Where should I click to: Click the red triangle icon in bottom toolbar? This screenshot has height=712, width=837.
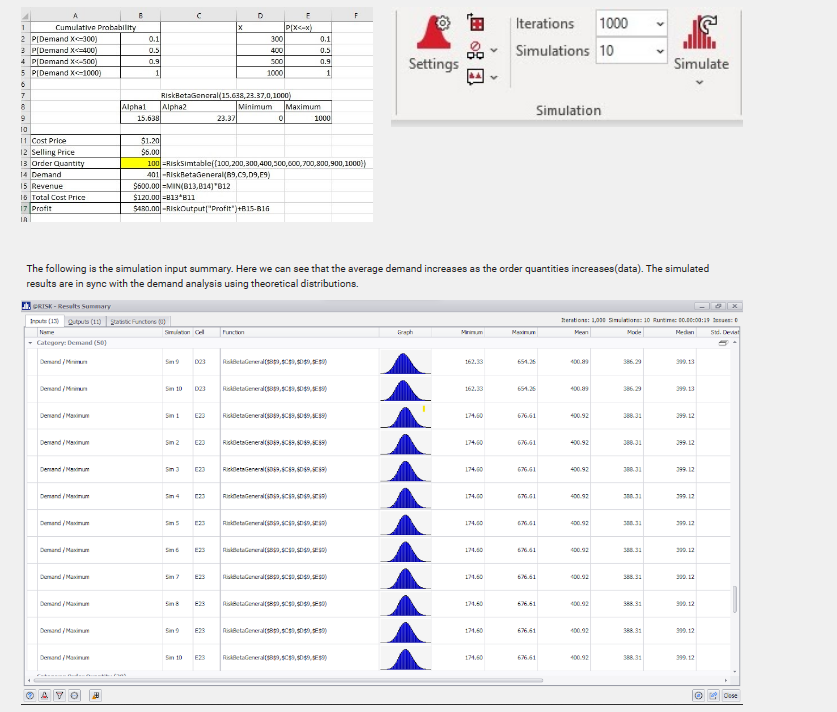click(46, 696)
